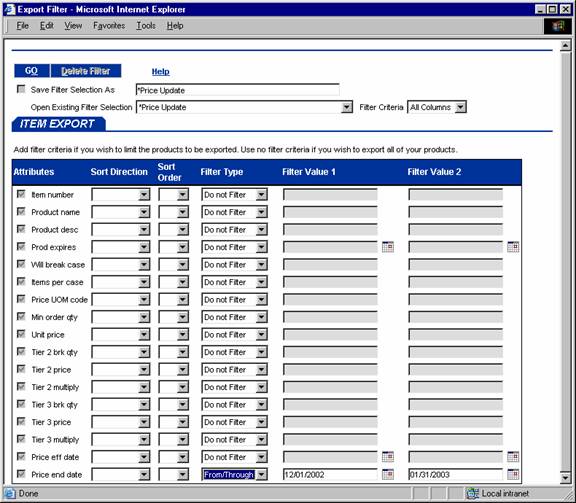The width and height of the screenshot is (576, 503).
Task: Toggle Save Filter Selection As checkbox
Action: (x=21, y=89)
